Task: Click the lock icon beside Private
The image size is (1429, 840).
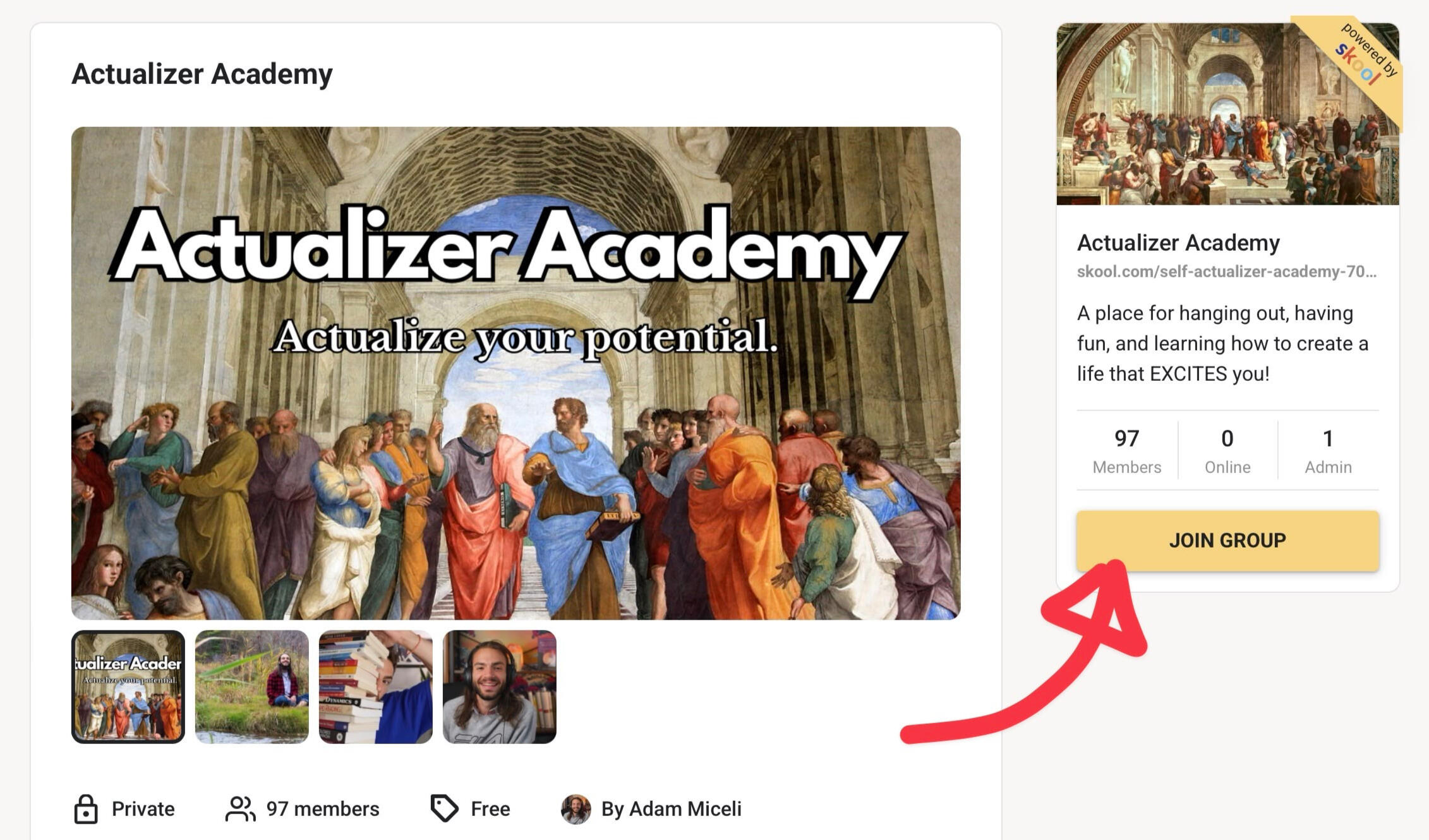Action: 86,809
